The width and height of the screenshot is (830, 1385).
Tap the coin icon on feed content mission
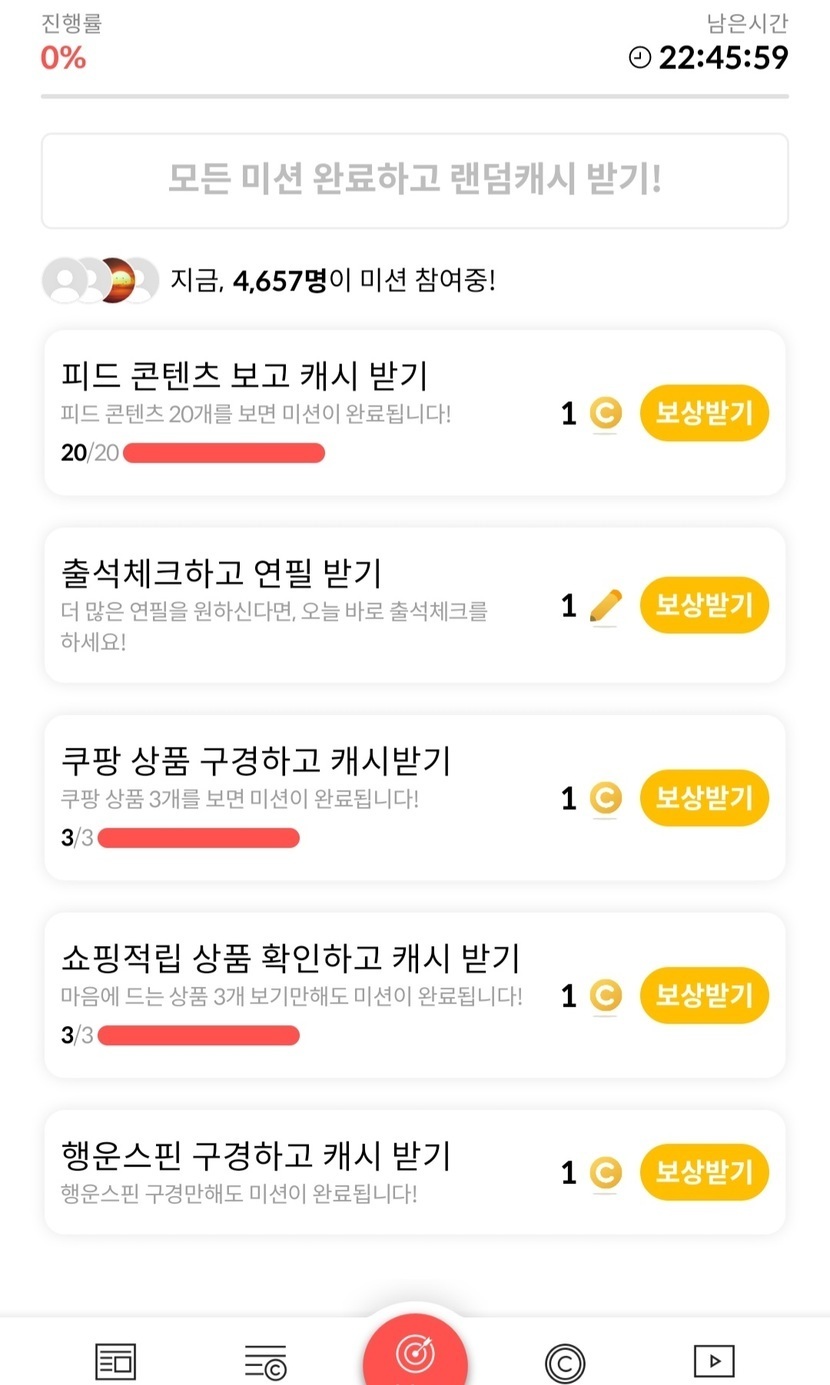(605, 413)
